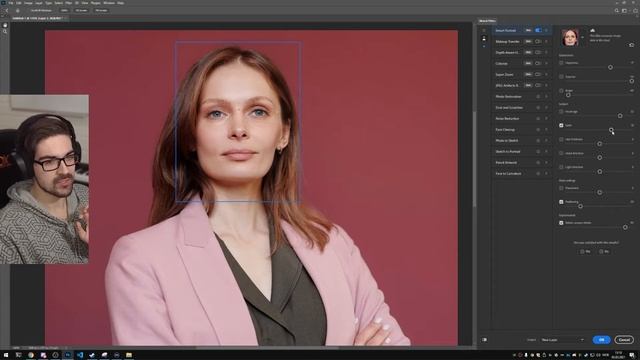The width and height of the screenshot is (640, 360).
Task: Open Chrome from the taskbar
Action: coord(31,355)
